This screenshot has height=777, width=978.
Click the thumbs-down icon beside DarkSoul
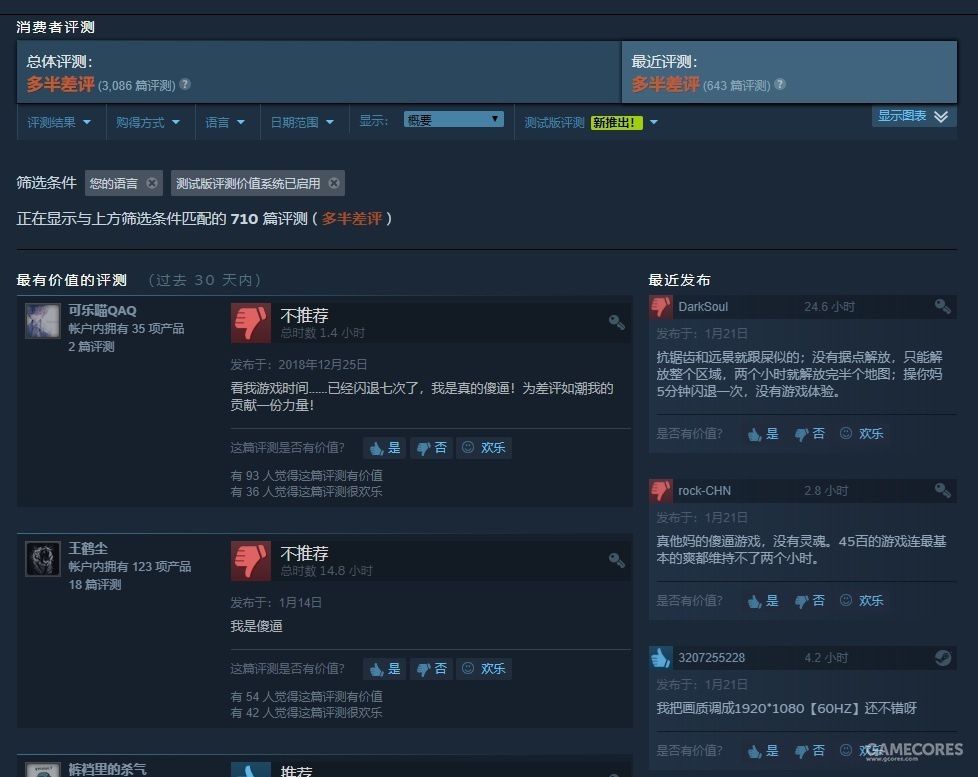661,307
